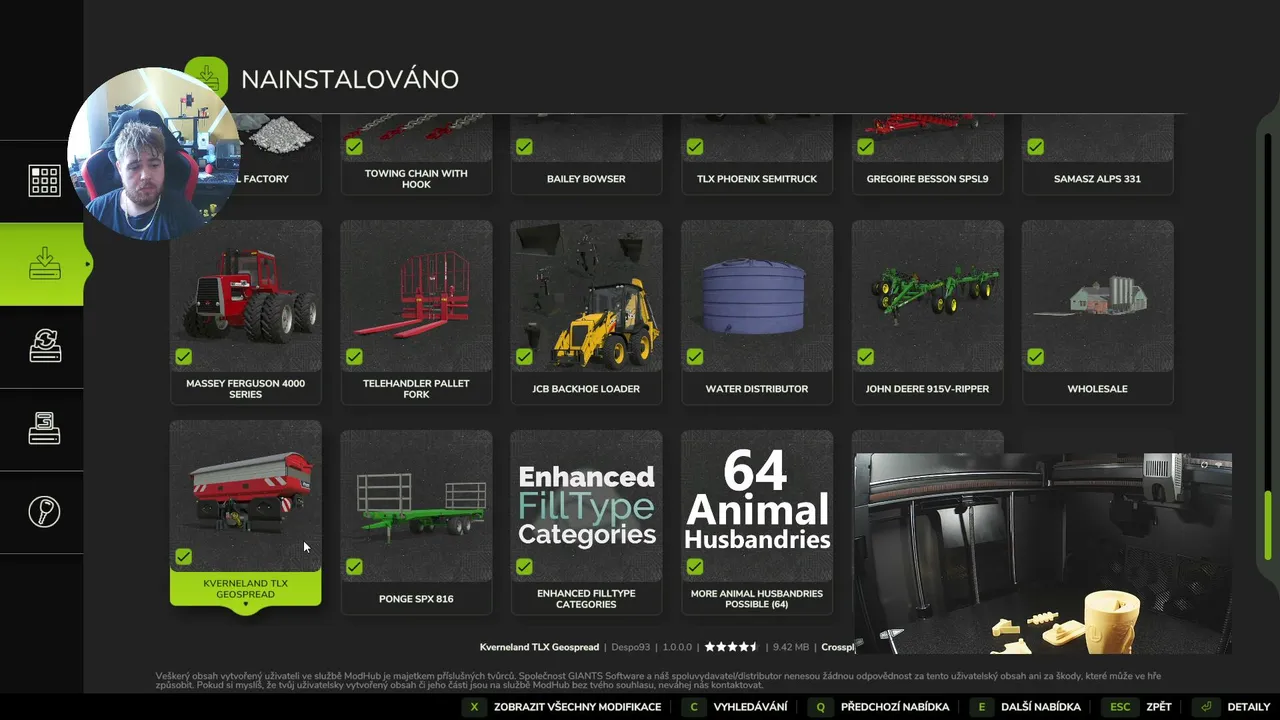Select the JCB Backhoe Loader thumbnail
1280x720 pixels.
pyautogui.click(x=586, y=296)
